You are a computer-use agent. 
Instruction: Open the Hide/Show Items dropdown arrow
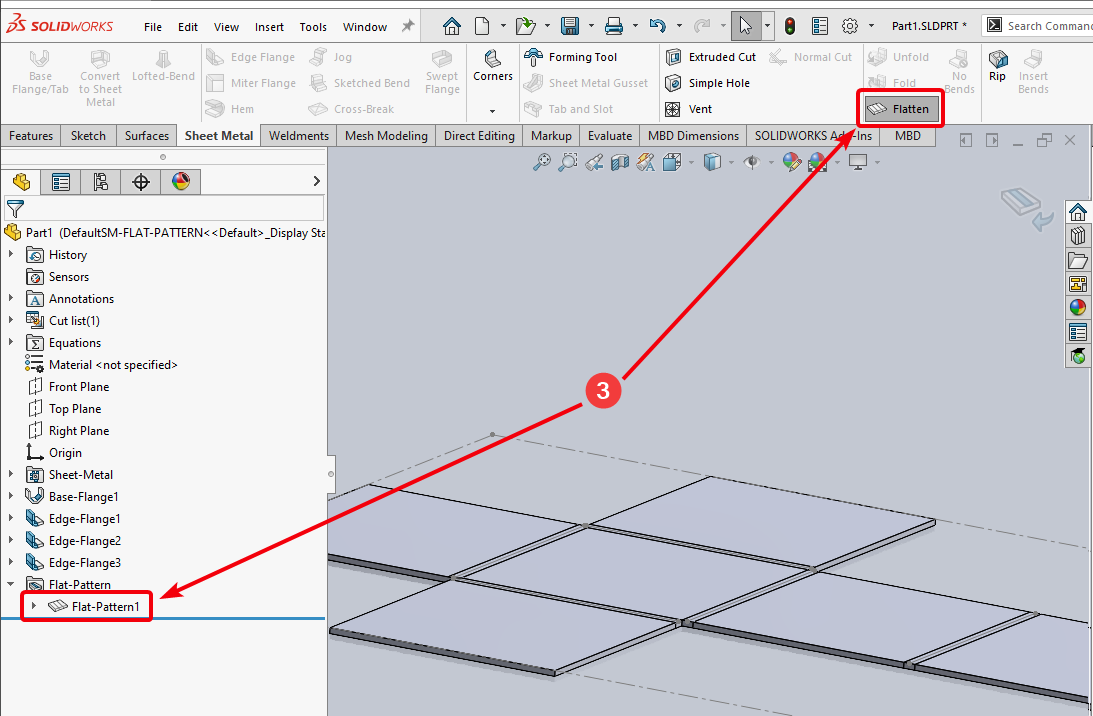(x=770, y=163)
